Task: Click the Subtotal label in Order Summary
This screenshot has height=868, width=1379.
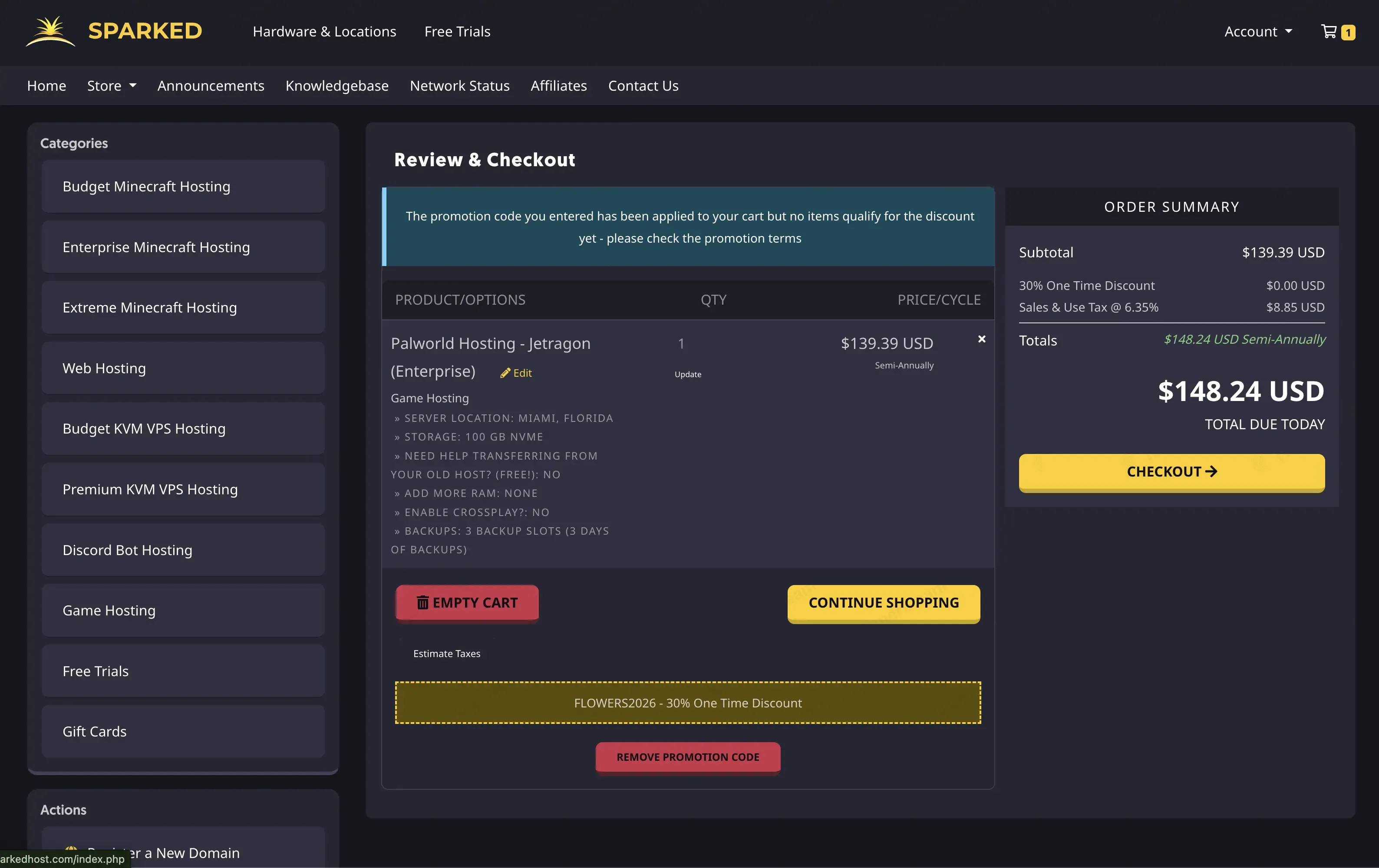Action: [x=1046, y=252]
